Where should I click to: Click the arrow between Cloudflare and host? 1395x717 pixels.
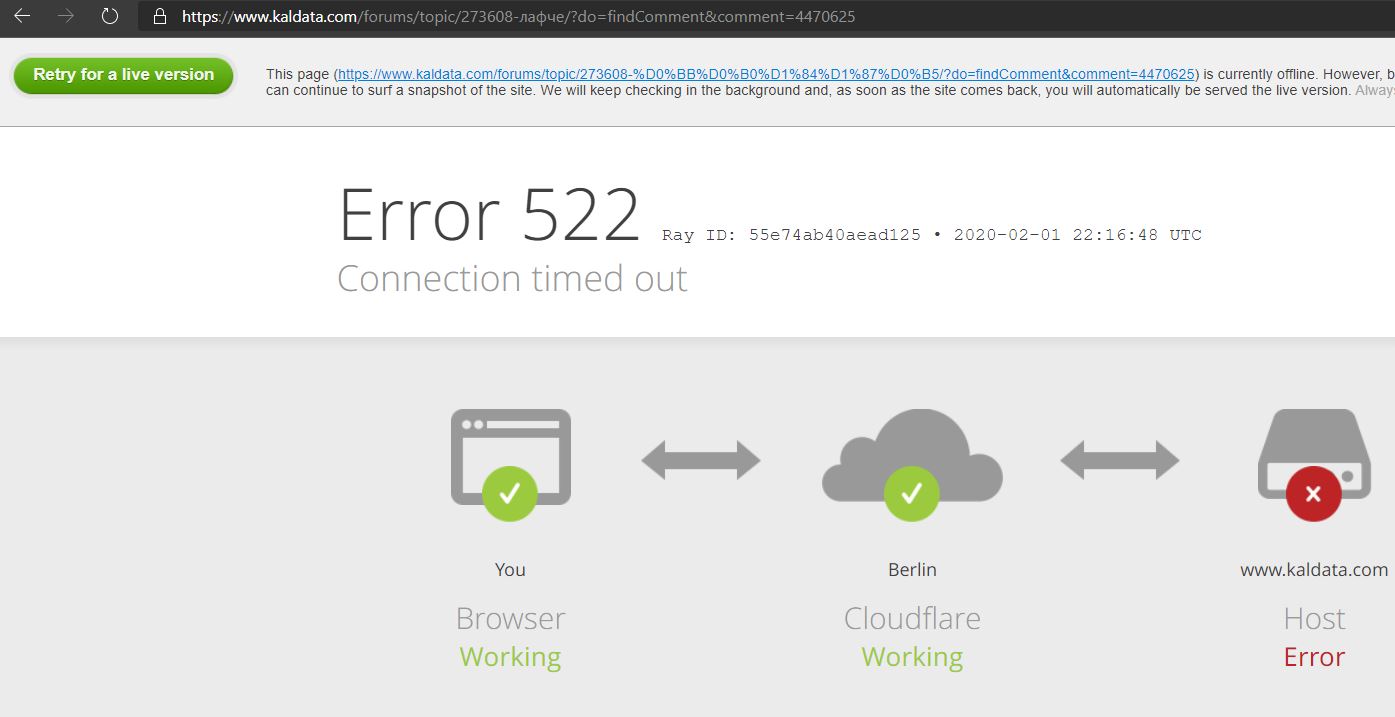point(1120,460)
